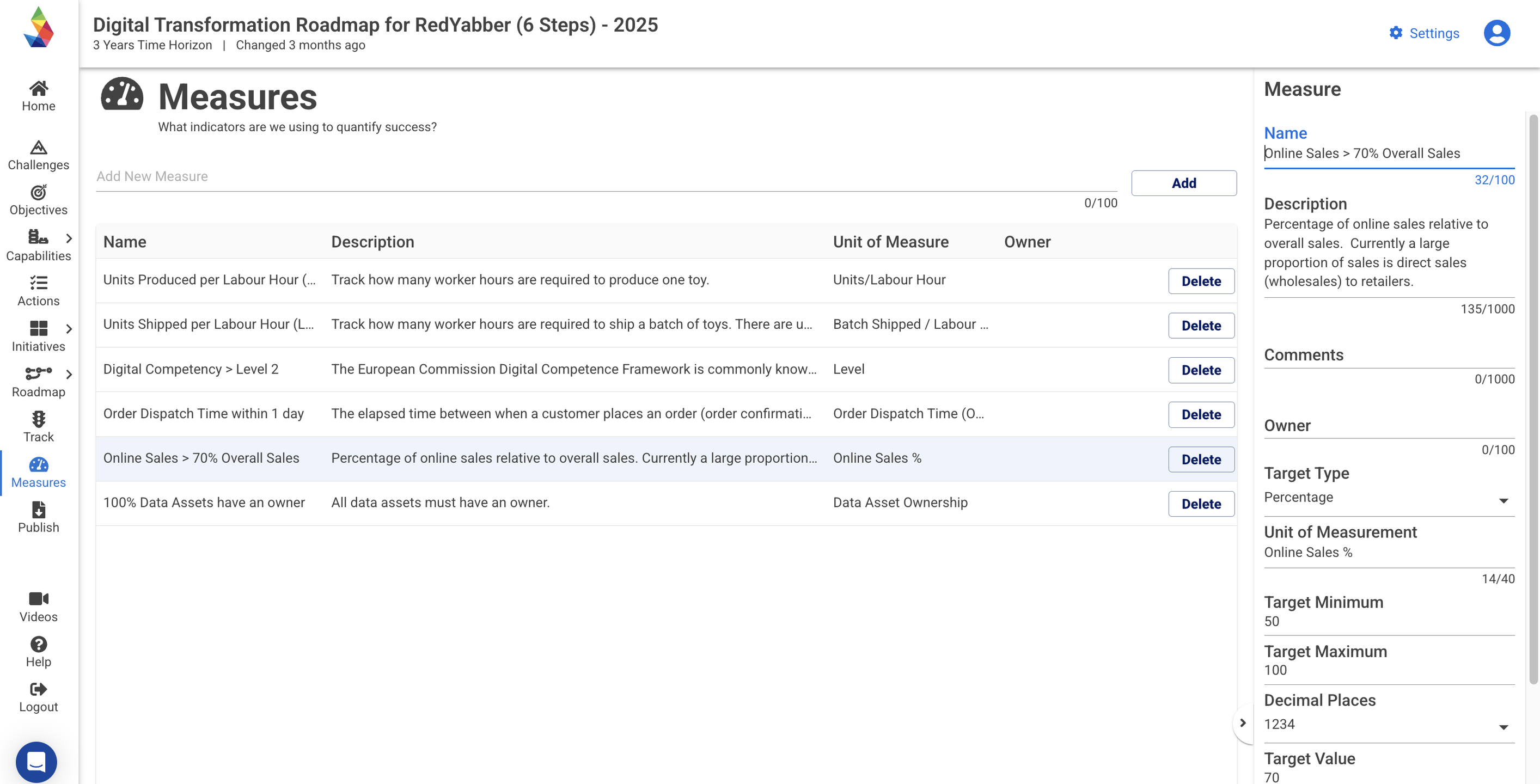Viewport: 1540px width, 784px height.
Task: Click the Help question mark icon
Action: coord(38,644)
